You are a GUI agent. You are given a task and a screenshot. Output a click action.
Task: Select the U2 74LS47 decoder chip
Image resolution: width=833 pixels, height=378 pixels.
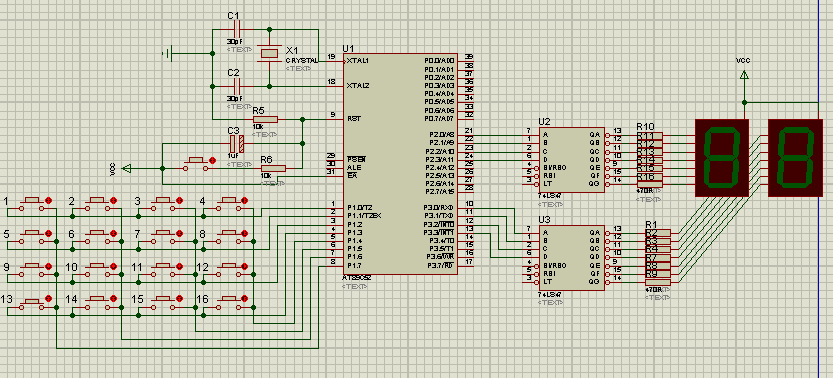571,160
